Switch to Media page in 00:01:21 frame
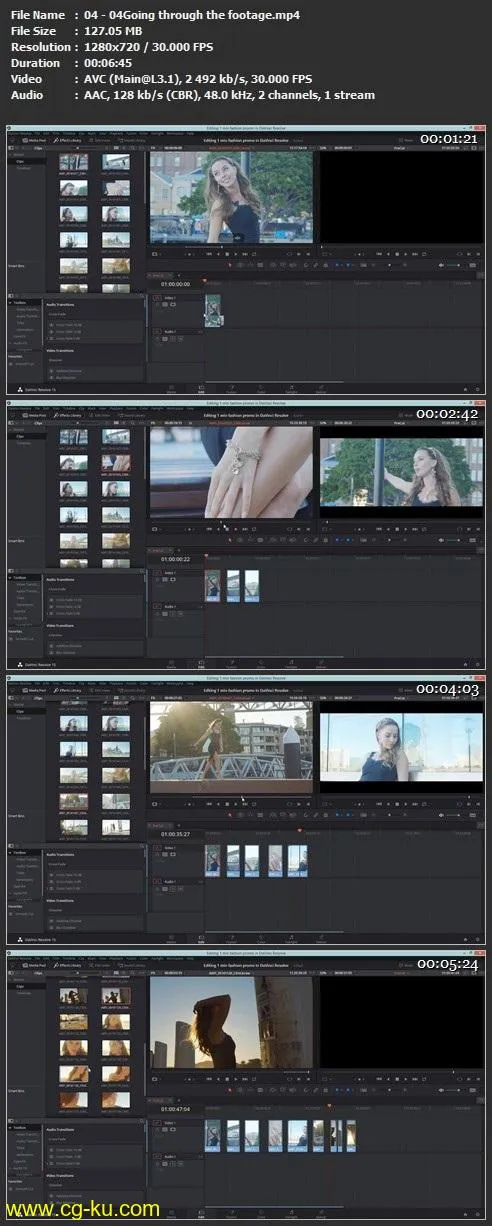 coord(171,387)
